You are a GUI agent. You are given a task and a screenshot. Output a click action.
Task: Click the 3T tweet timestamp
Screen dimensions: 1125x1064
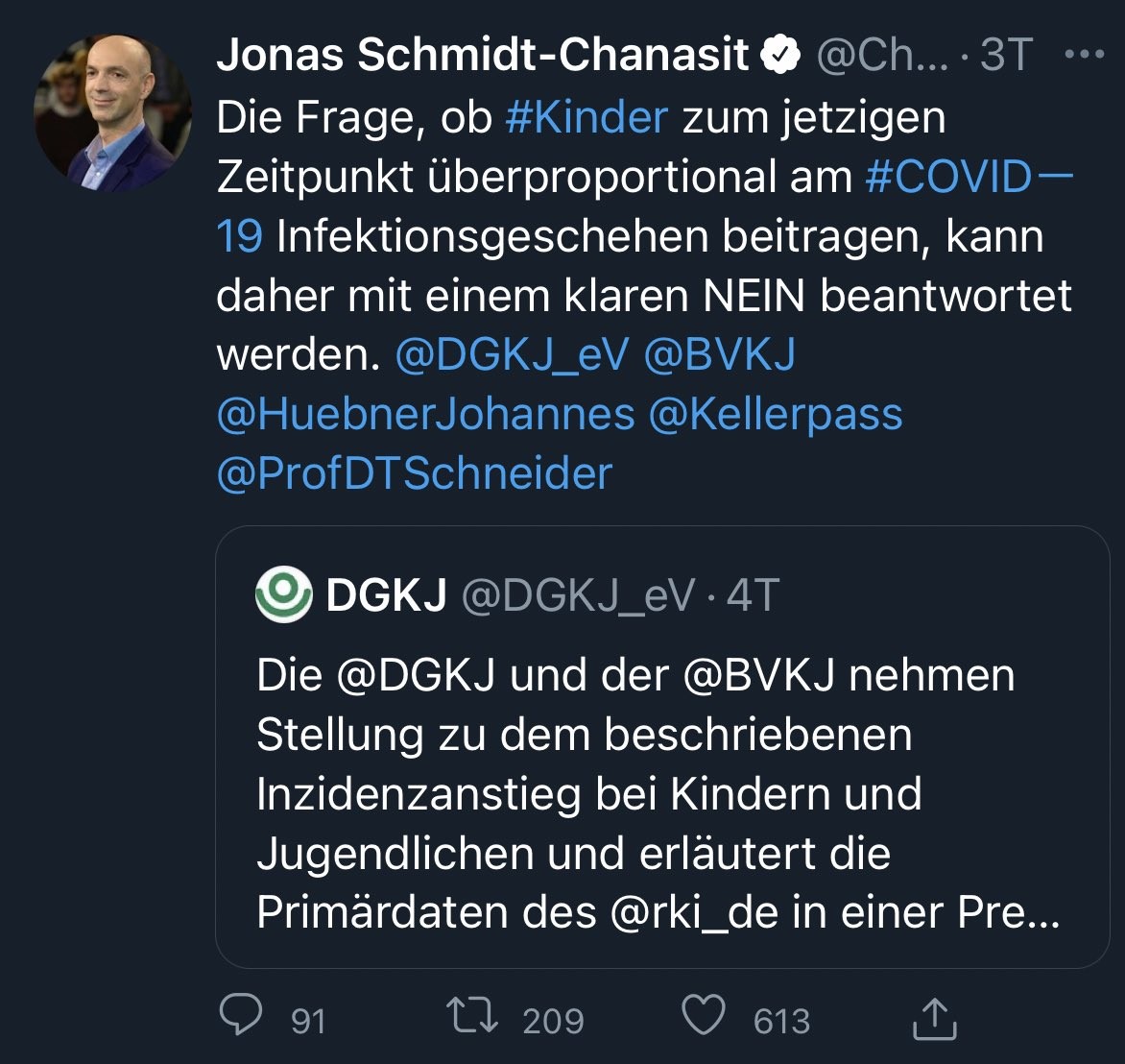[1006, 56]
